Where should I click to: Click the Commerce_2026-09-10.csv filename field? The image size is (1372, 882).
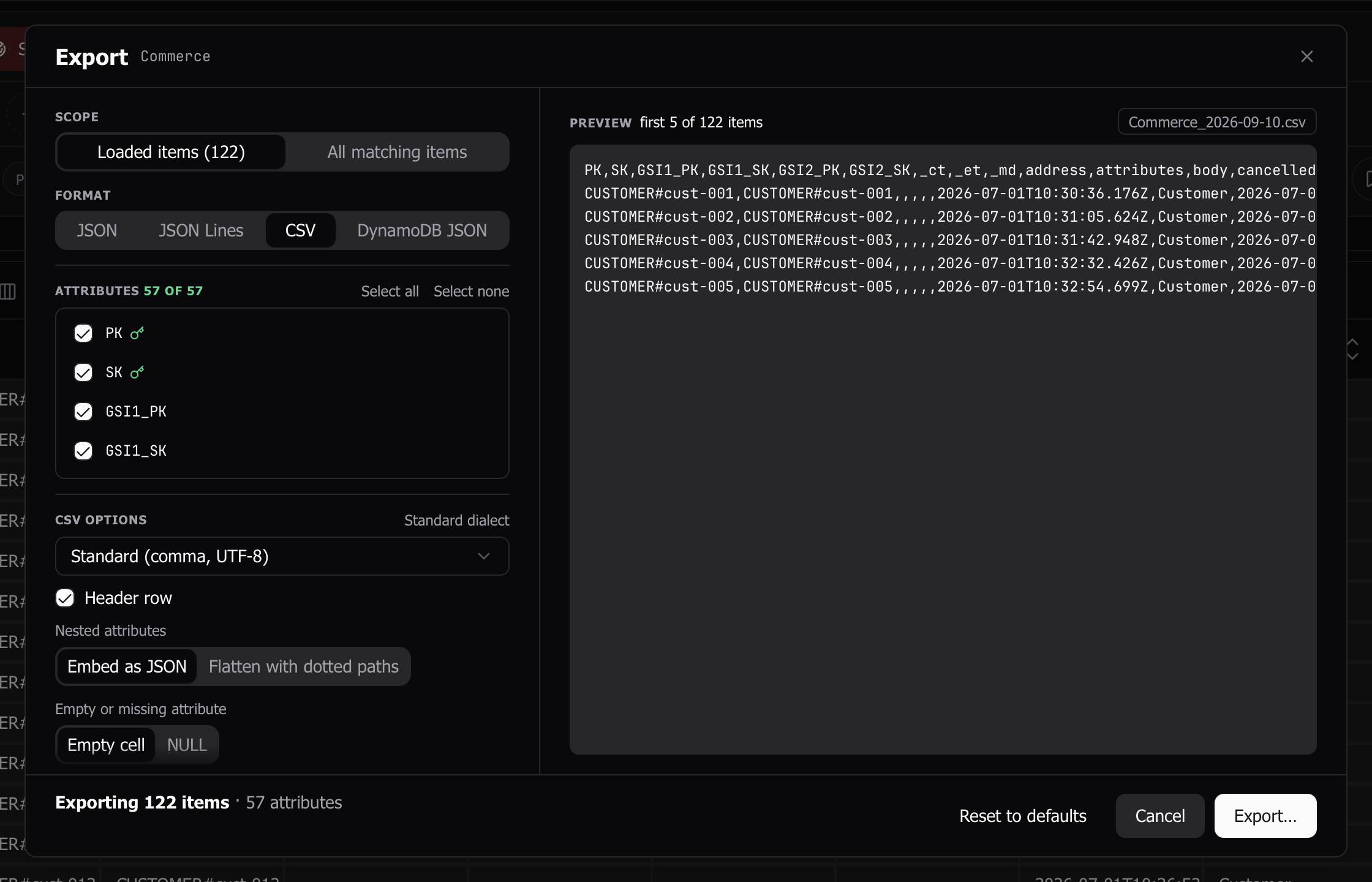pyautogui.click(x=1217, y=122)
